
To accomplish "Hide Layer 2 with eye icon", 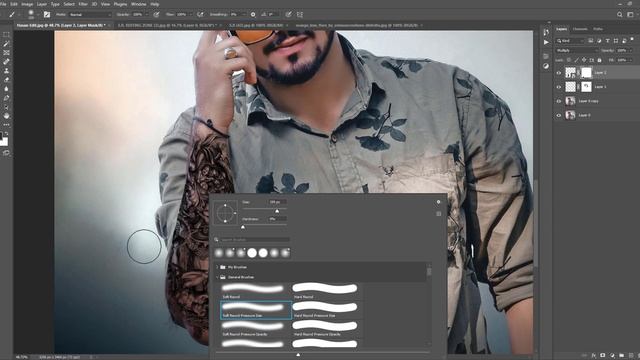I will [x=559, y=73].
